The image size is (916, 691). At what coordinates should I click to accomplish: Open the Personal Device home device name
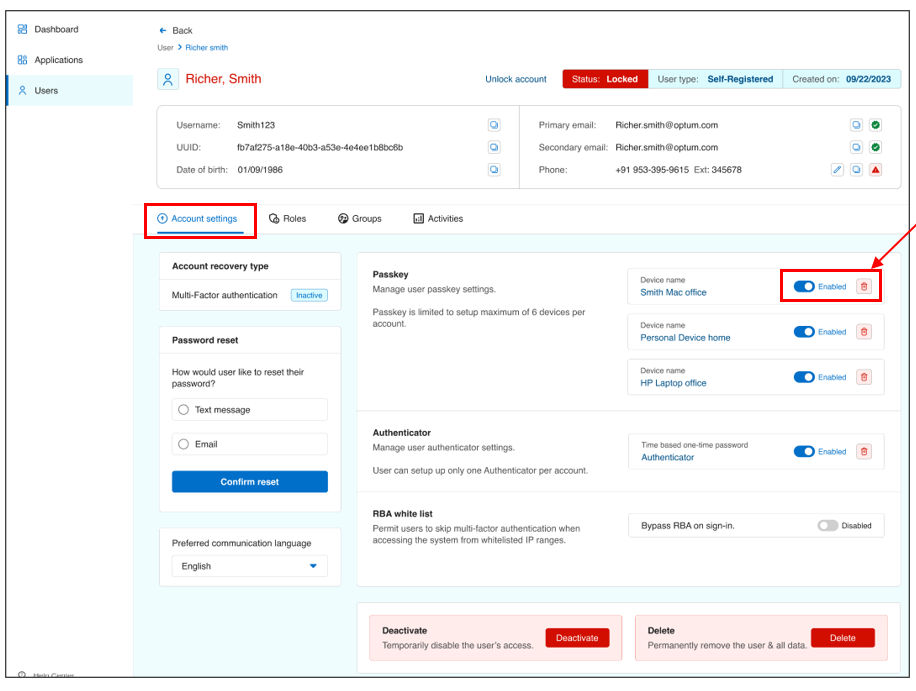[x=685, y=338]
